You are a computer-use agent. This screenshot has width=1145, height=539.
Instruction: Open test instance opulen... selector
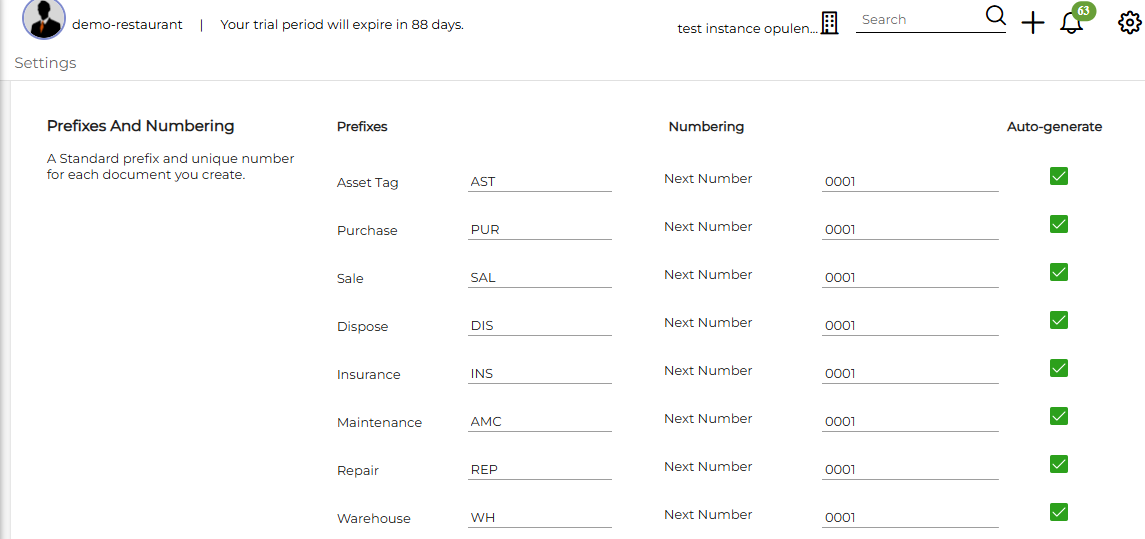pyautogui.click(x=748, y=28)
